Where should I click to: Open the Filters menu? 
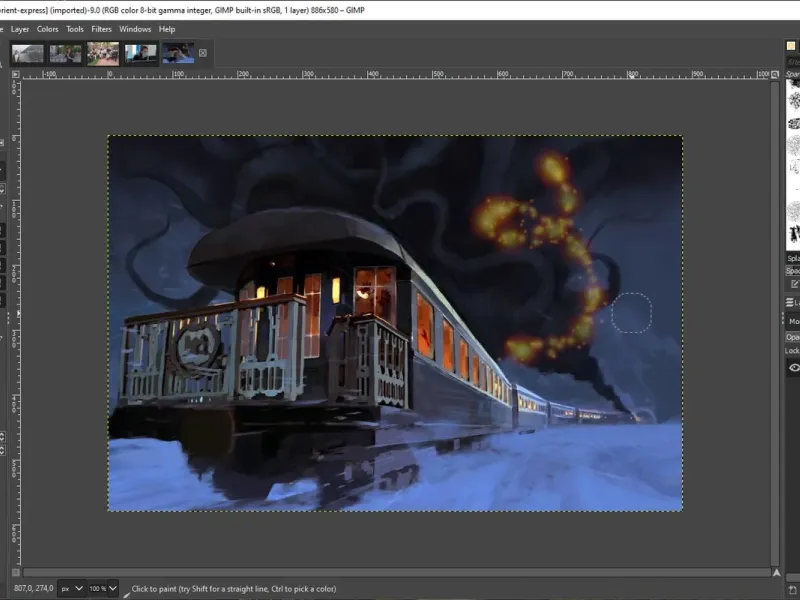click(101, 29)
